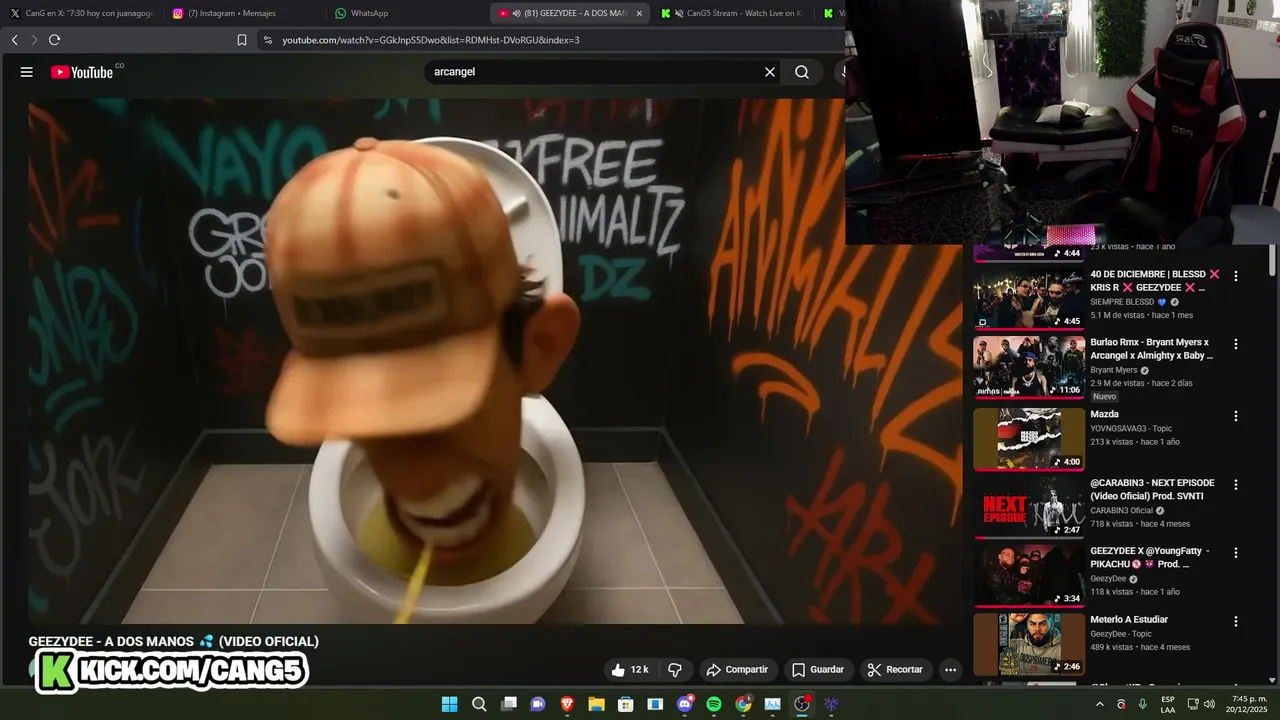Open options for 'NEXT EPISODE' video
The image size is (1280, 720).
pyautogui.click(x=1236, y=485)
